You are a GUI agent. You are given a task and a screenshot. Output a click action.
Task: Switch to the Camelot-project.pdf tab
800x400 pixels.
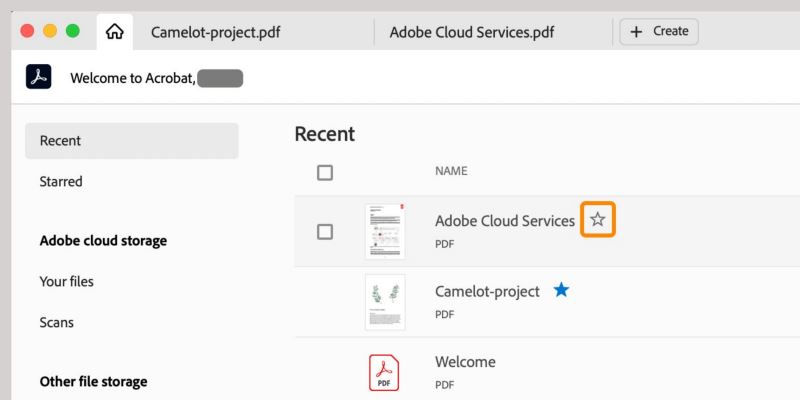215,33
